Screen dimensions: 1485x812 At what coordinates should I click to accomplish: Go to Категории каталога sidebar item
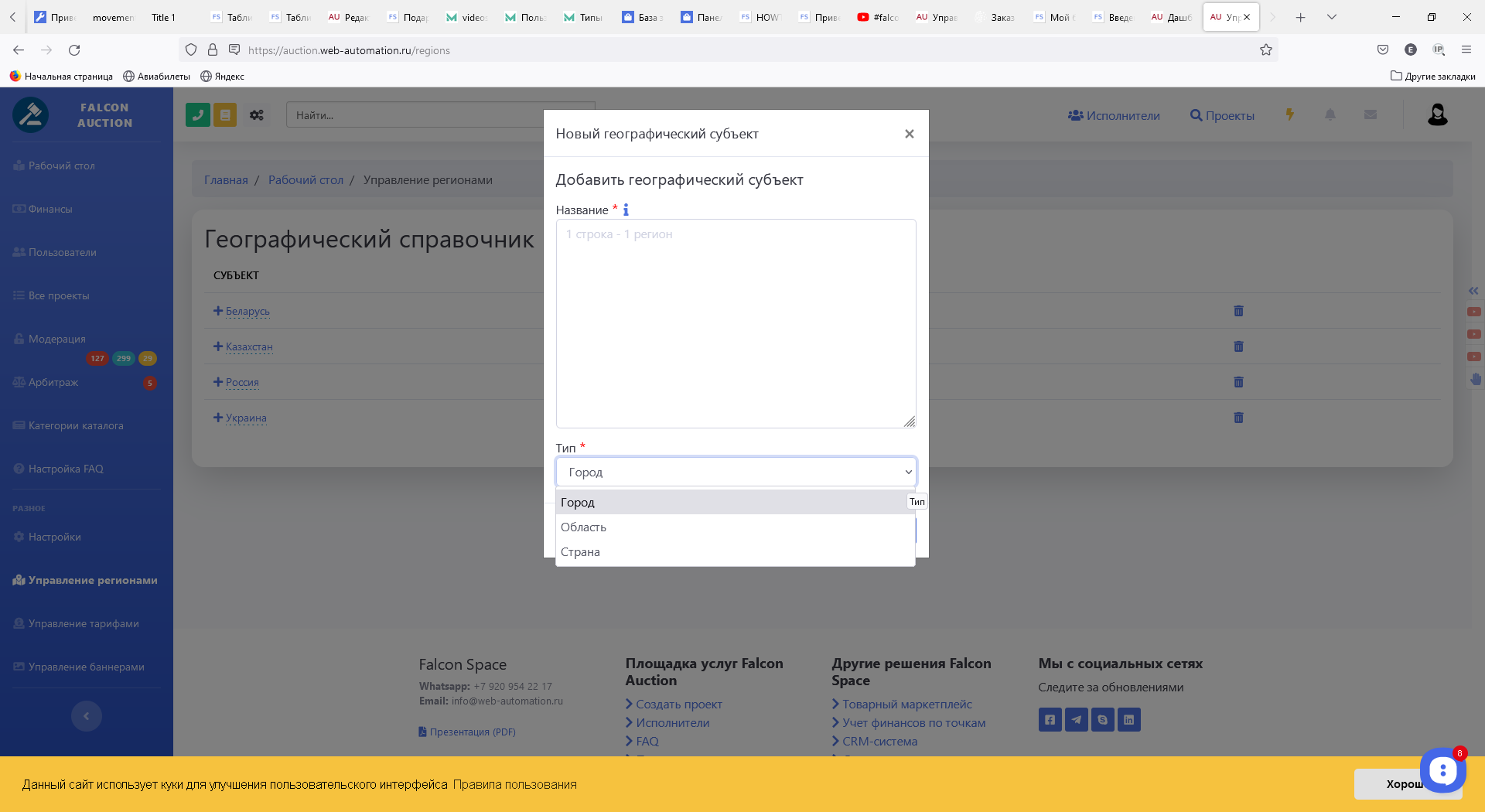point(76,425)
